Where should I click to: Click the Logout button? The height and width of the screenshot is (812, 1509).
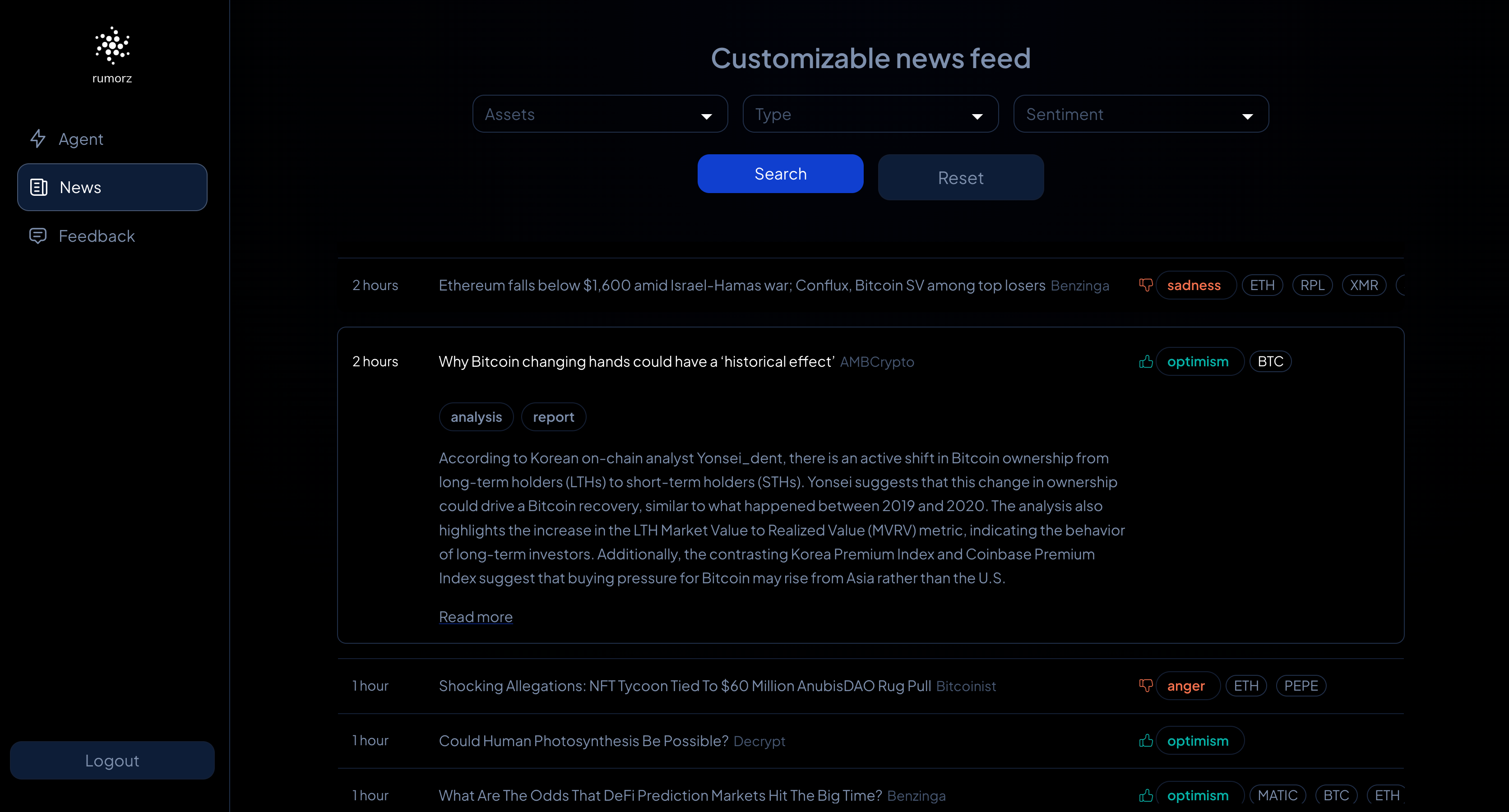coord(112,761)
